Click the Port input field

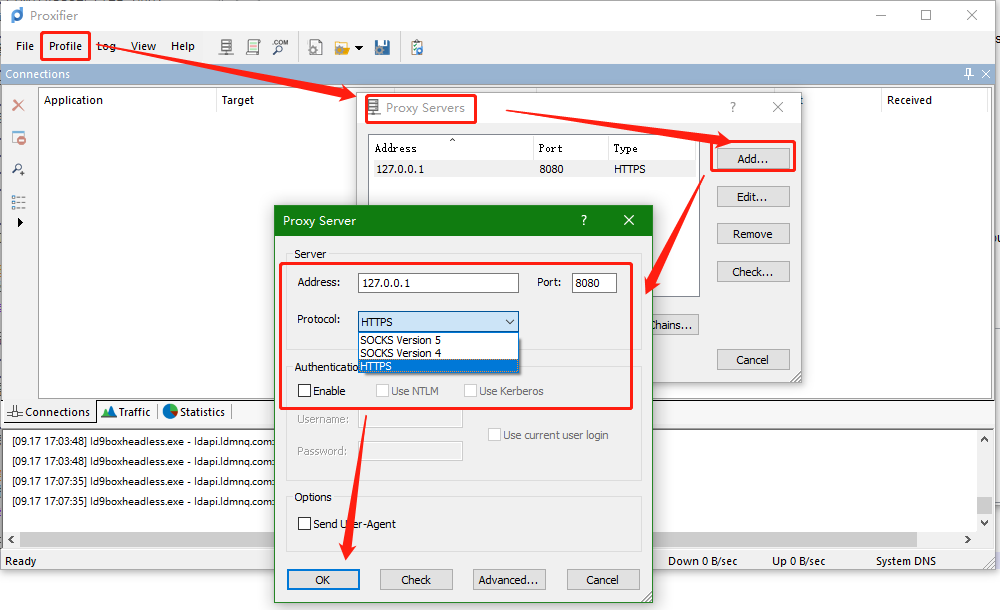click(x=594, y=283)
